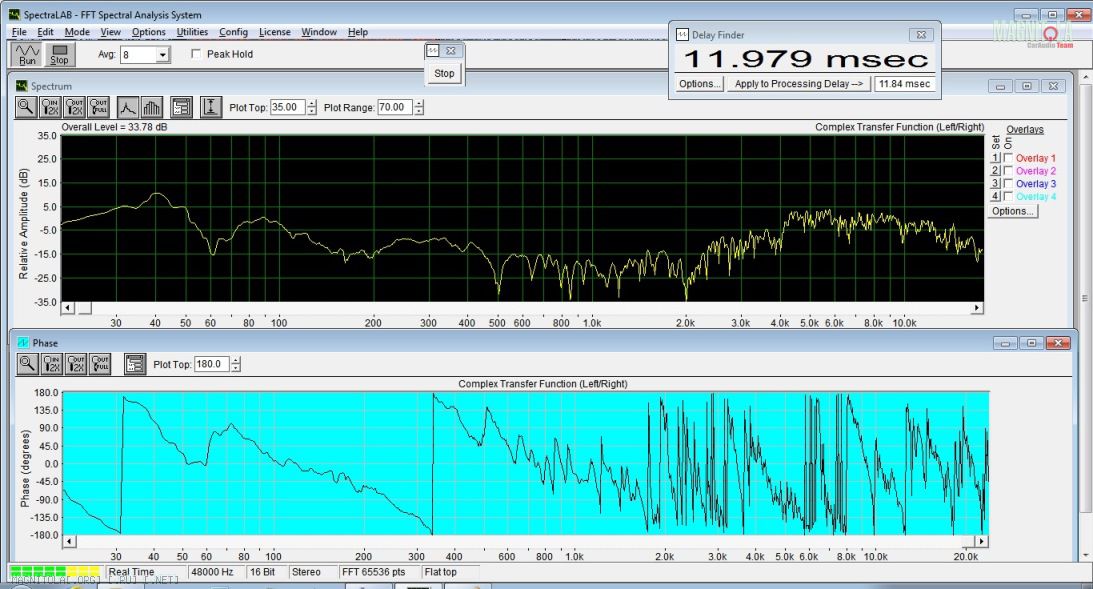Open Overlays Options button

point(1012,211)
